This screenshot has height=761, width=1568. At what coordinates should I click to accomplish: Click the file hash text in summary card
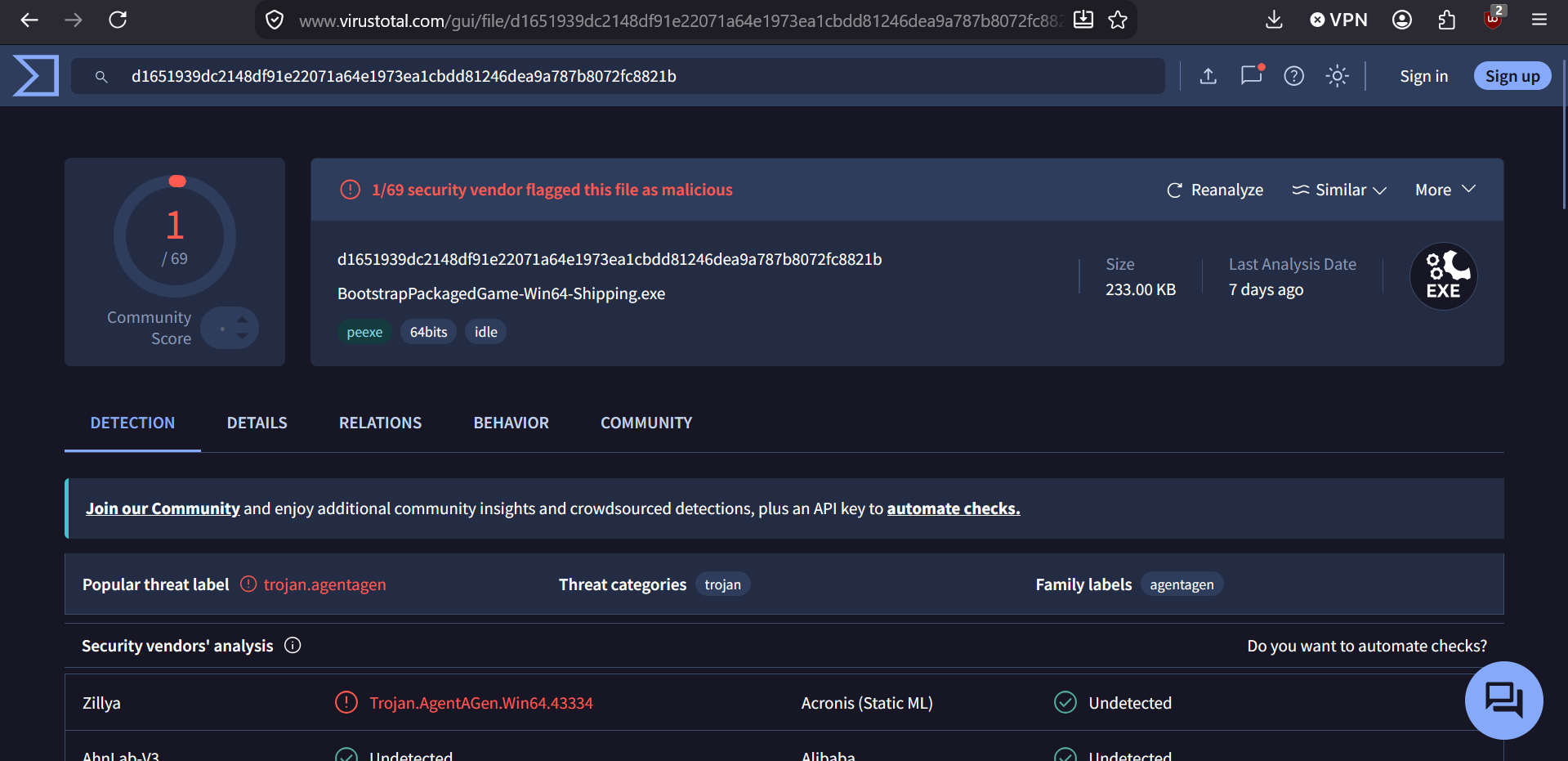(610, 259)
